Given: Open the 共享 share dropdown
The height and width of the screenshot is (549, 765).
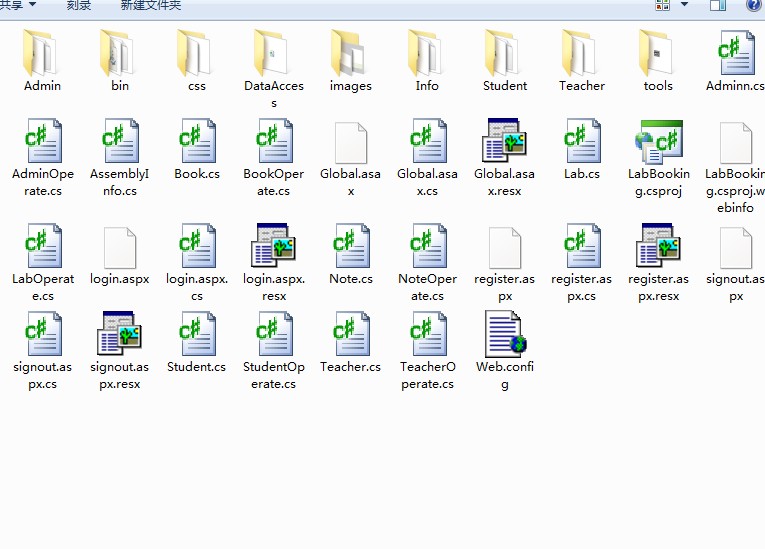Looking at the screenshot, I should pos(18,5).
